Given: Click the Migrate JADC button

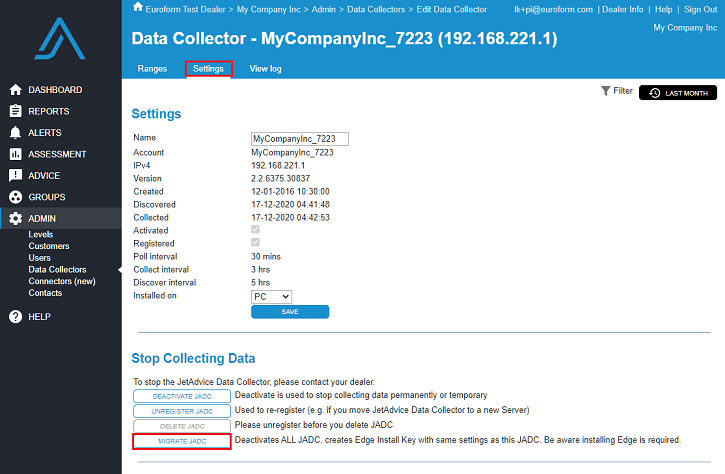Looking at the screenshot, I should [182, 441].
